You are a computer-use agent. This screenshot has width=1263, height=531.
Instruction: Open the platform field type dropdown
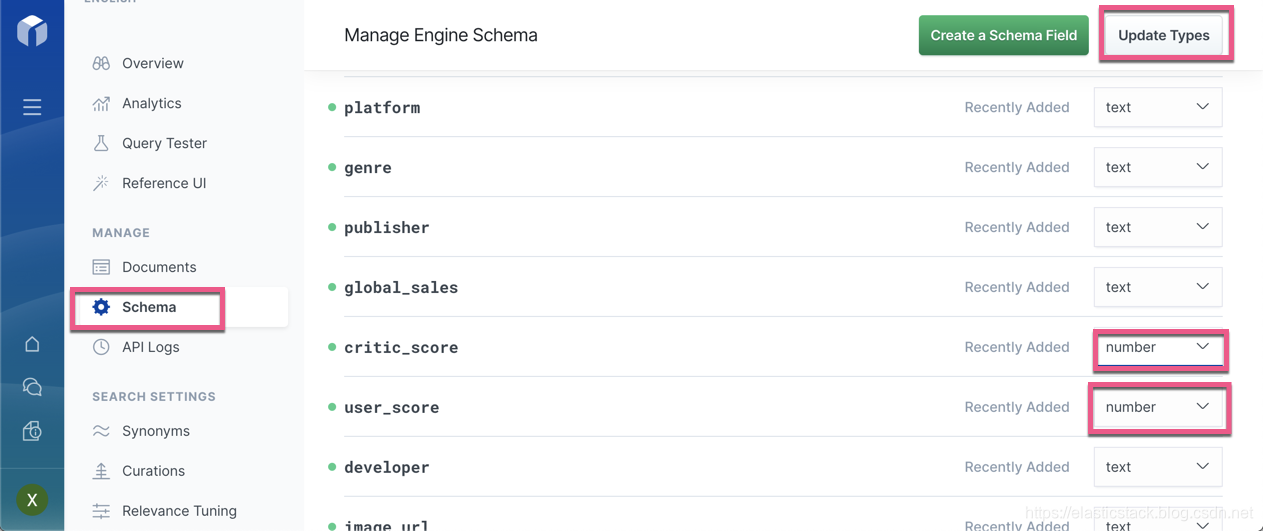point(1157,107)
